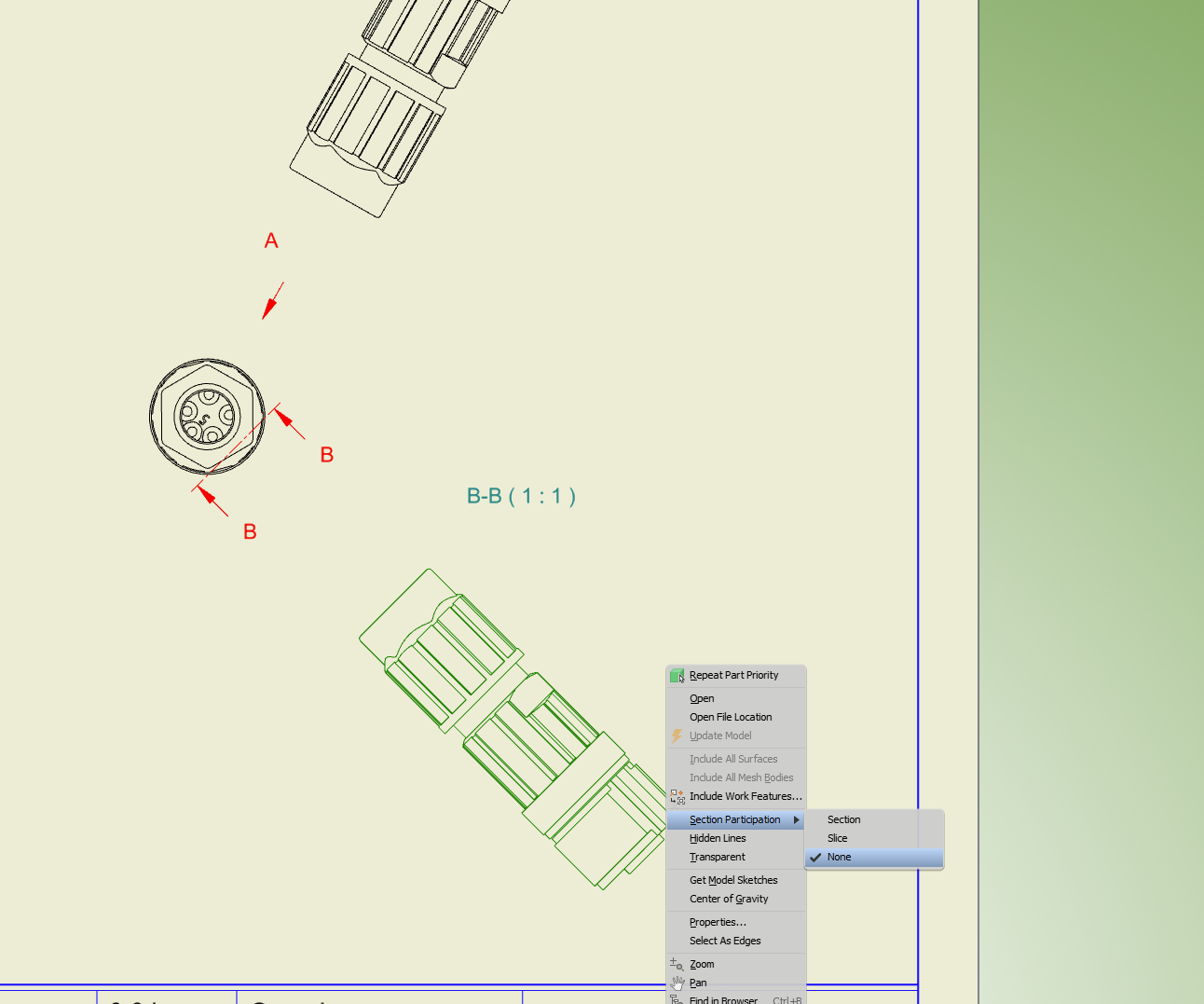Click the Update Model lightning bolt icon
Image resolution: width=1204 pixels, height=1004 pixels.
[677, 736]
